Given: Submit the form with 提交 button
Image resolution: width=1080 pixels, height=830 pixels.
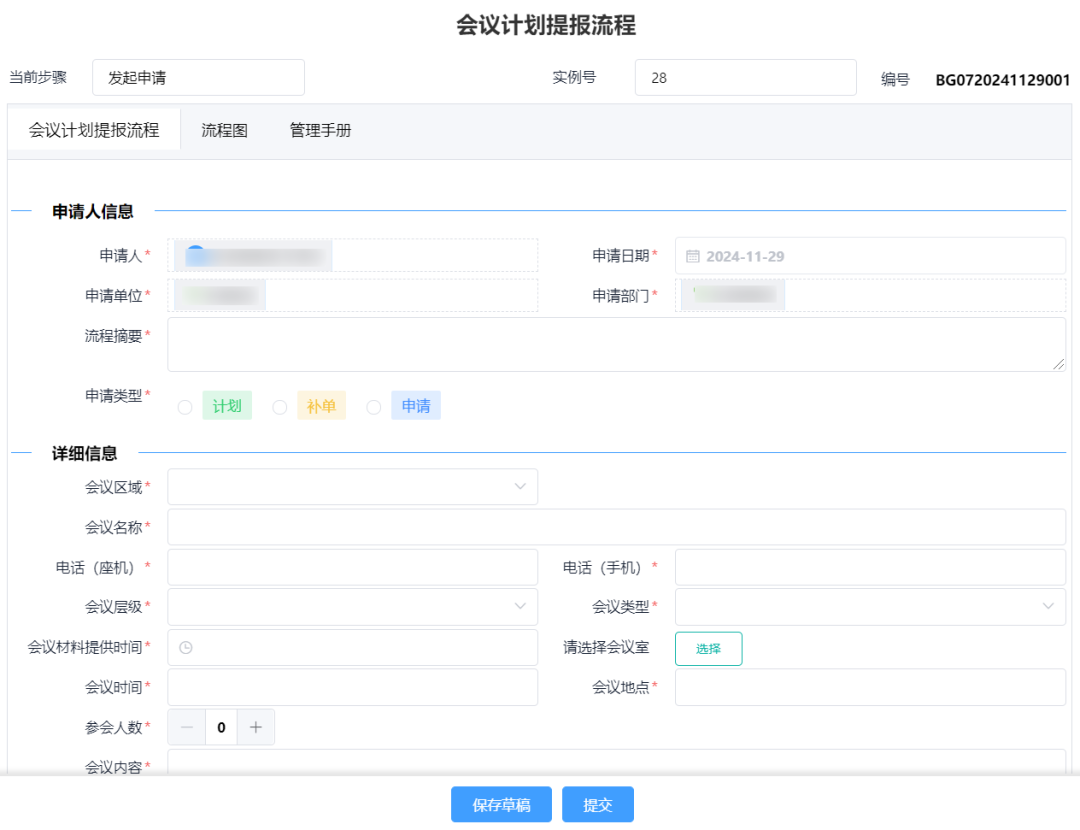Looking at the screenshot, I should click(598, 805).
